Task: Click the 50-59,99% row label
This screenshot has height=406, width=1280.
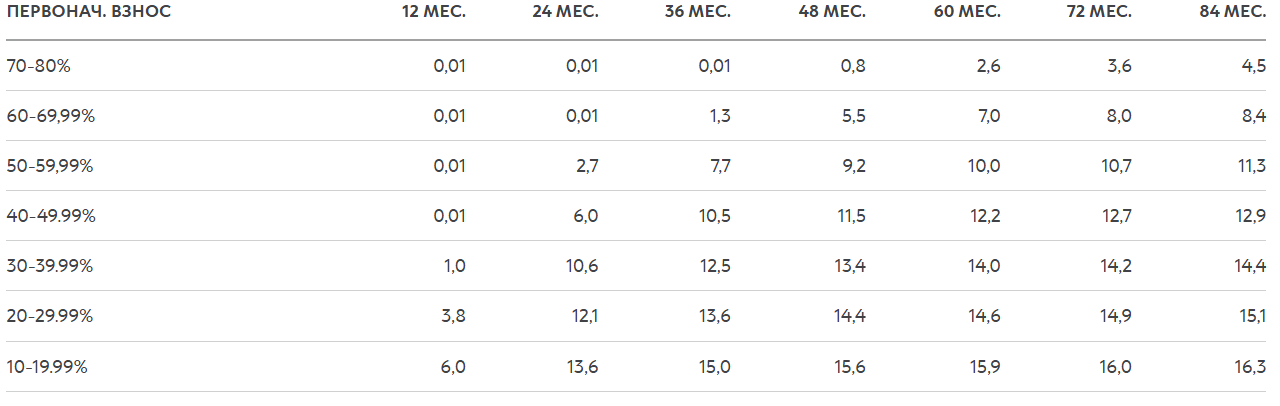Action: pyautogui.click(x=50, y=166)
